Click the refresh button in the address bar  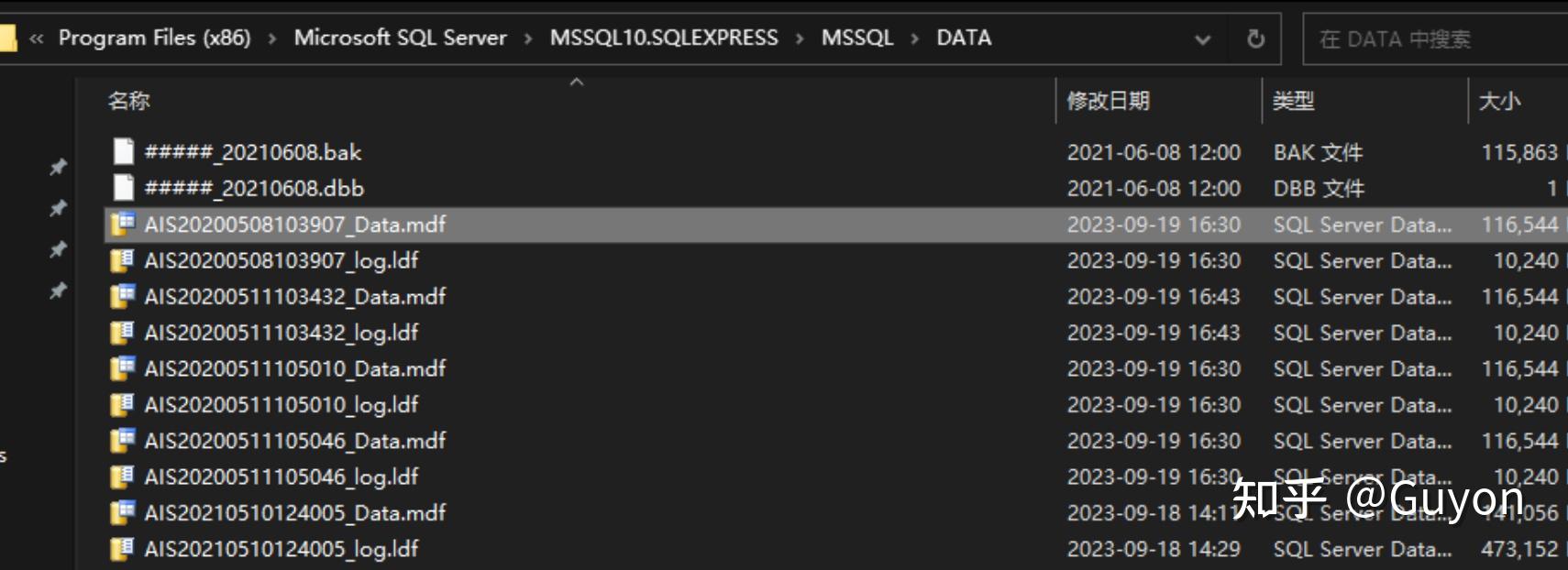tap(1255, 38)
